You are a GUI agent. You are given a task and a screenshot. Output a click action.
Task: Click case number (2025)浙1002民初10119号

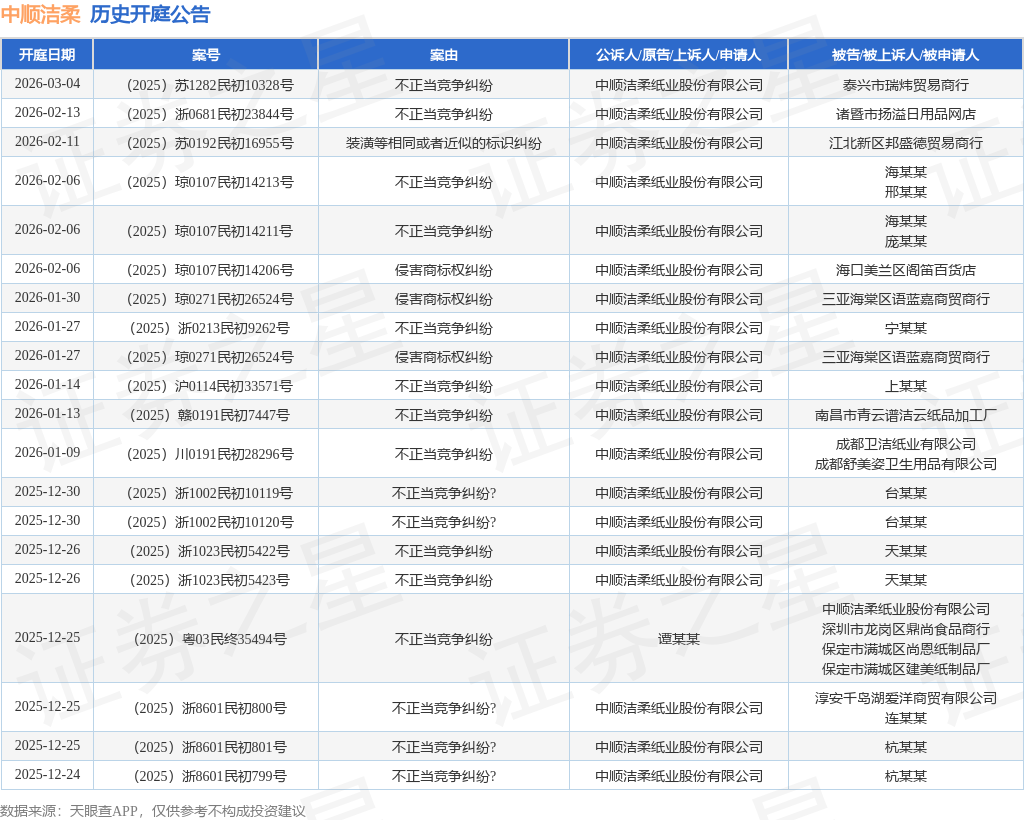click(210, 494)
